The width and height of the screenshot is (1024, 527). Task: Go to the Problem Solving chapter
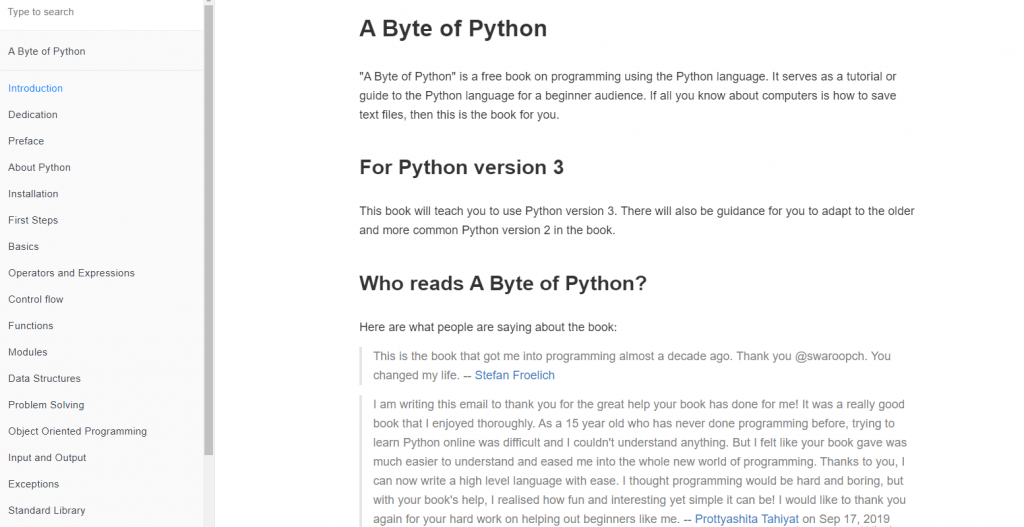pyautogui.click(x=46, y=405)
